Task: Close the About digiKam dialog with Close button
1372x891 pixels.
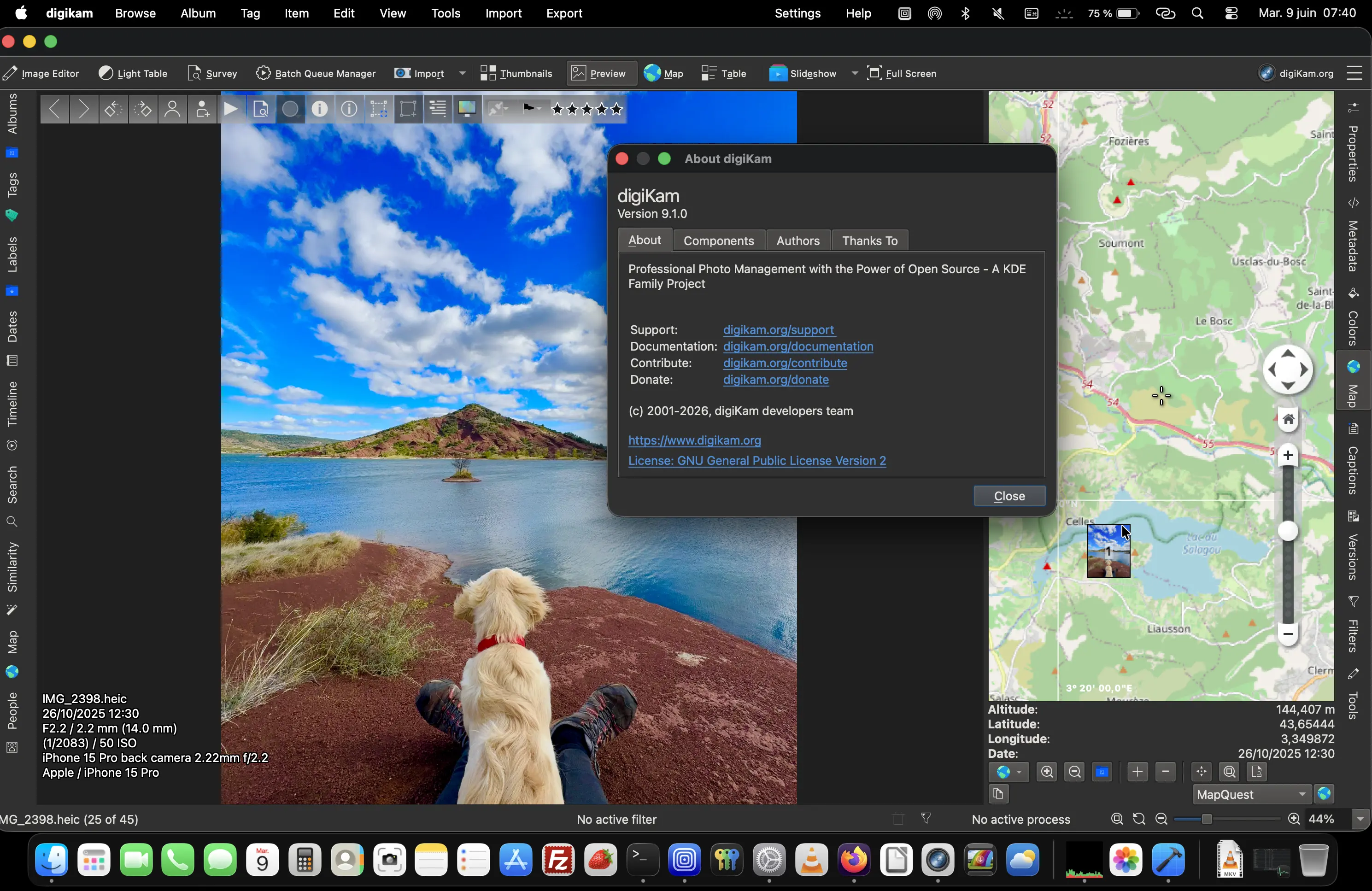Action: 1009,496
